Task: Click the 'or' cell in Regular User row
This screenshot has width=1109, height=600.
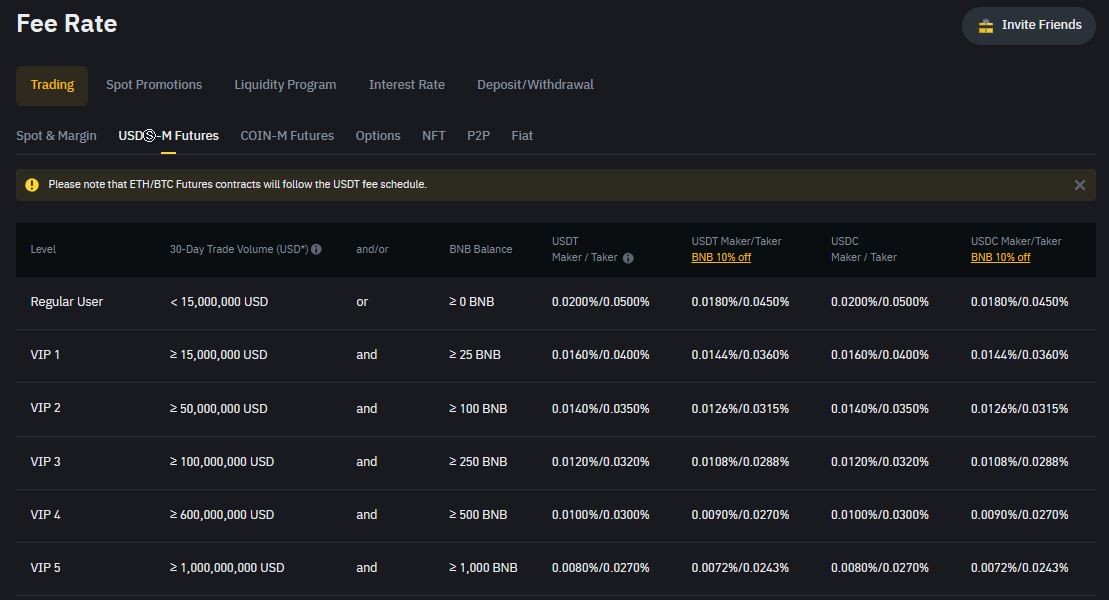Action: (362, 302)
